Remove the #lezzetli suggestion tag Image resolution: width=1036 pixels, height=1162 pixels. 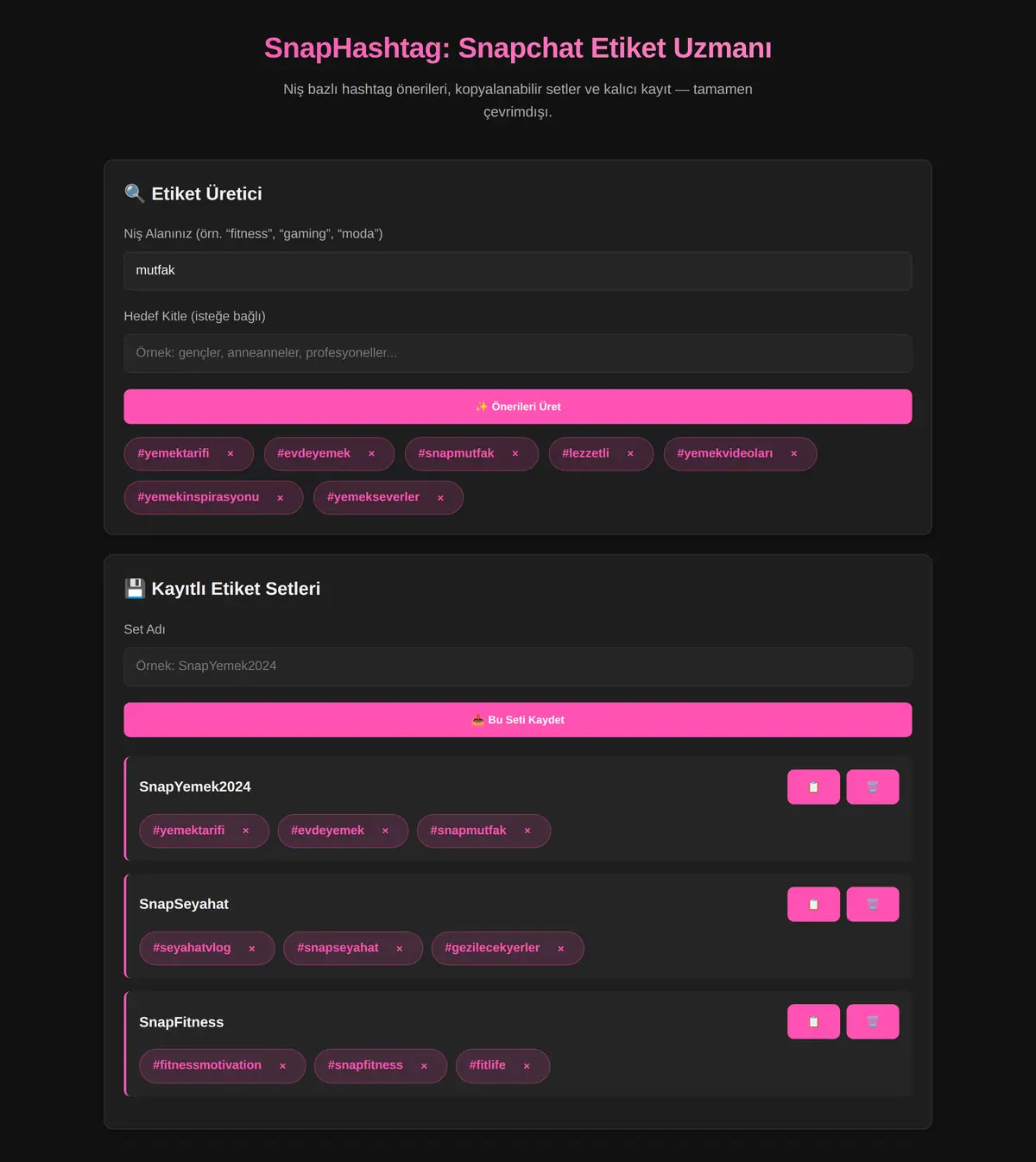pyautogui.click(x=630, y=454)
